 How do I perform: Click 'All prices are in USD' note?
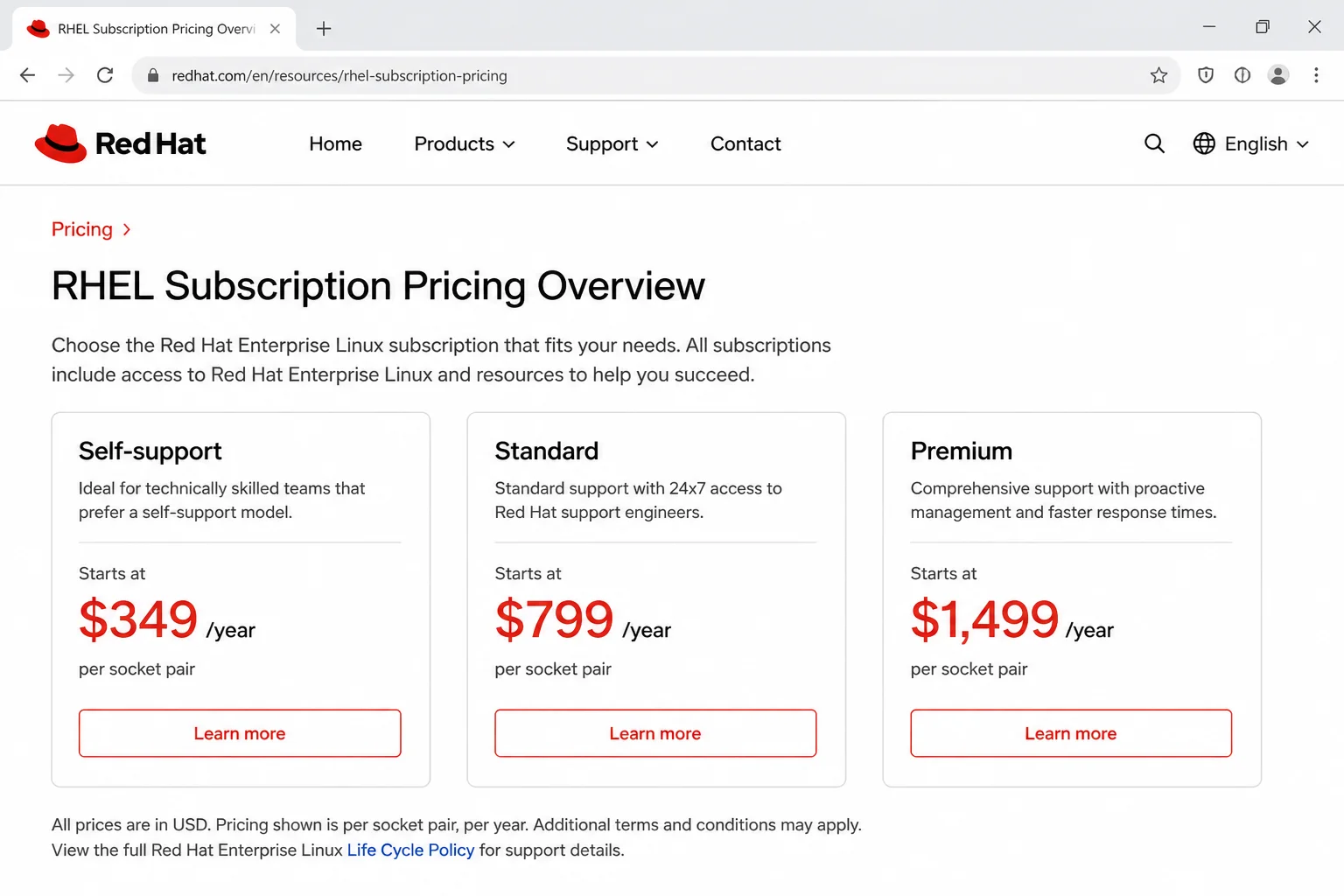pyautogui.click(x=457, y=824)
